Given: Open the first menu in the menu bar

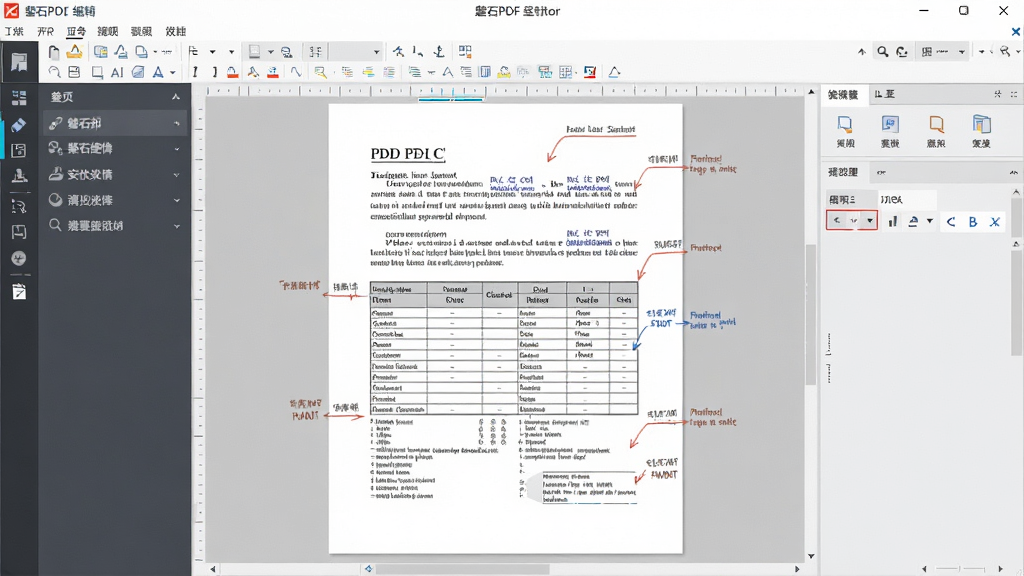Looking at the screenshot, I should [14, 31].
